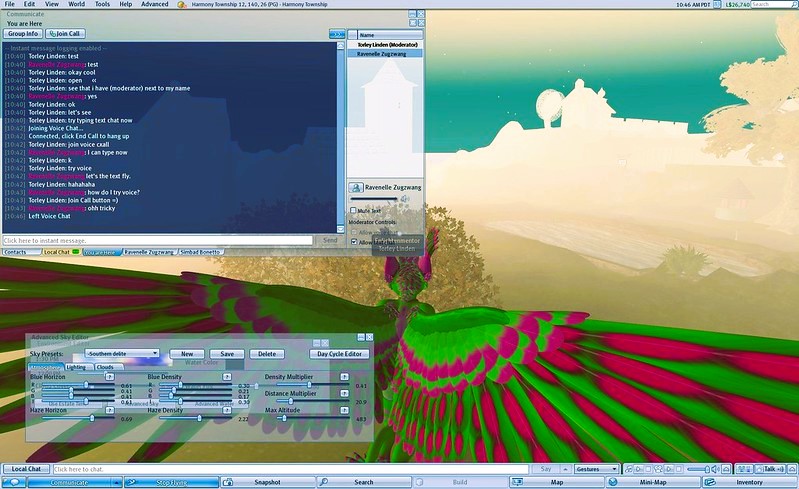Click the status icon next to the clock
This screenshot has height=489, width=799.
point(717,4)
